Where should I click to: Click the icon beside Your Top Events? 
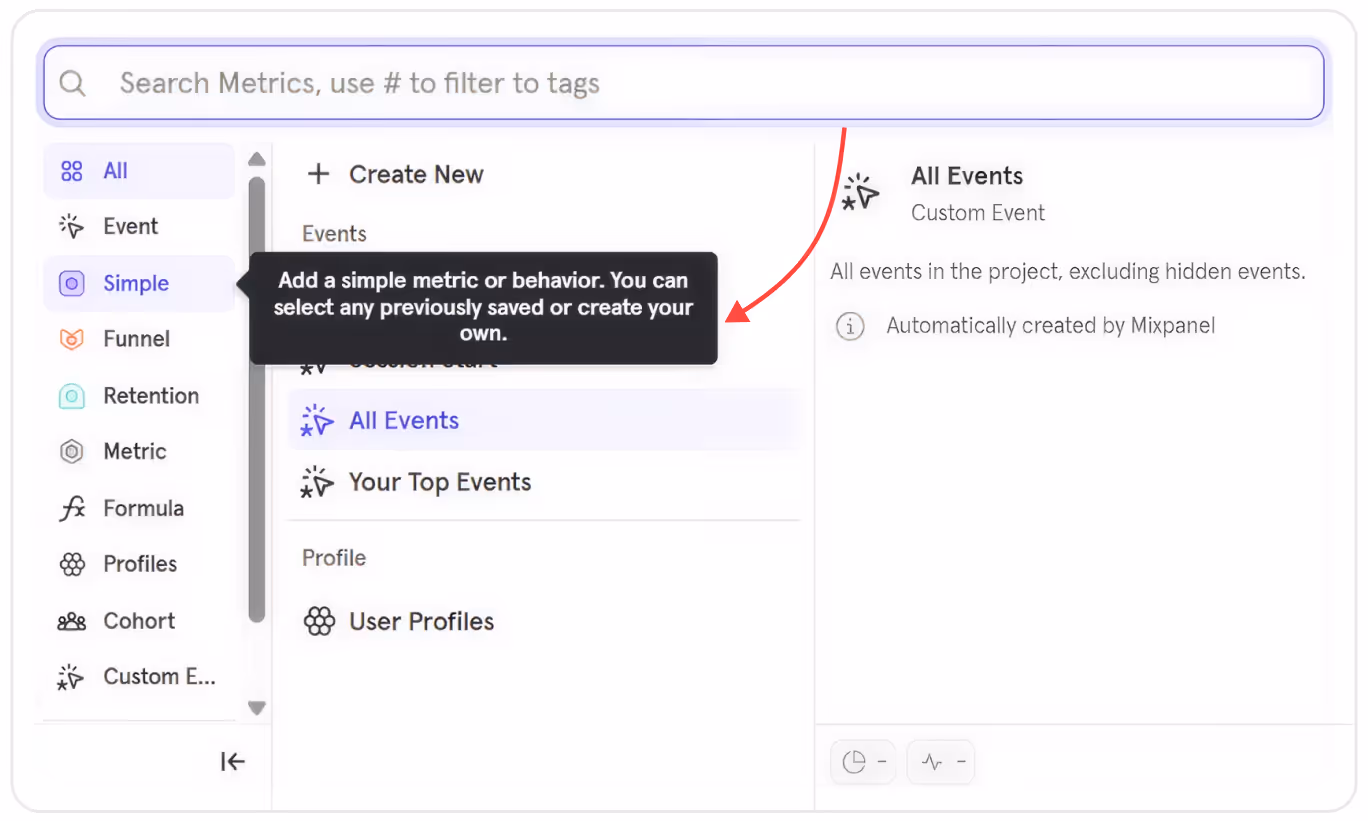pos(317,482)
